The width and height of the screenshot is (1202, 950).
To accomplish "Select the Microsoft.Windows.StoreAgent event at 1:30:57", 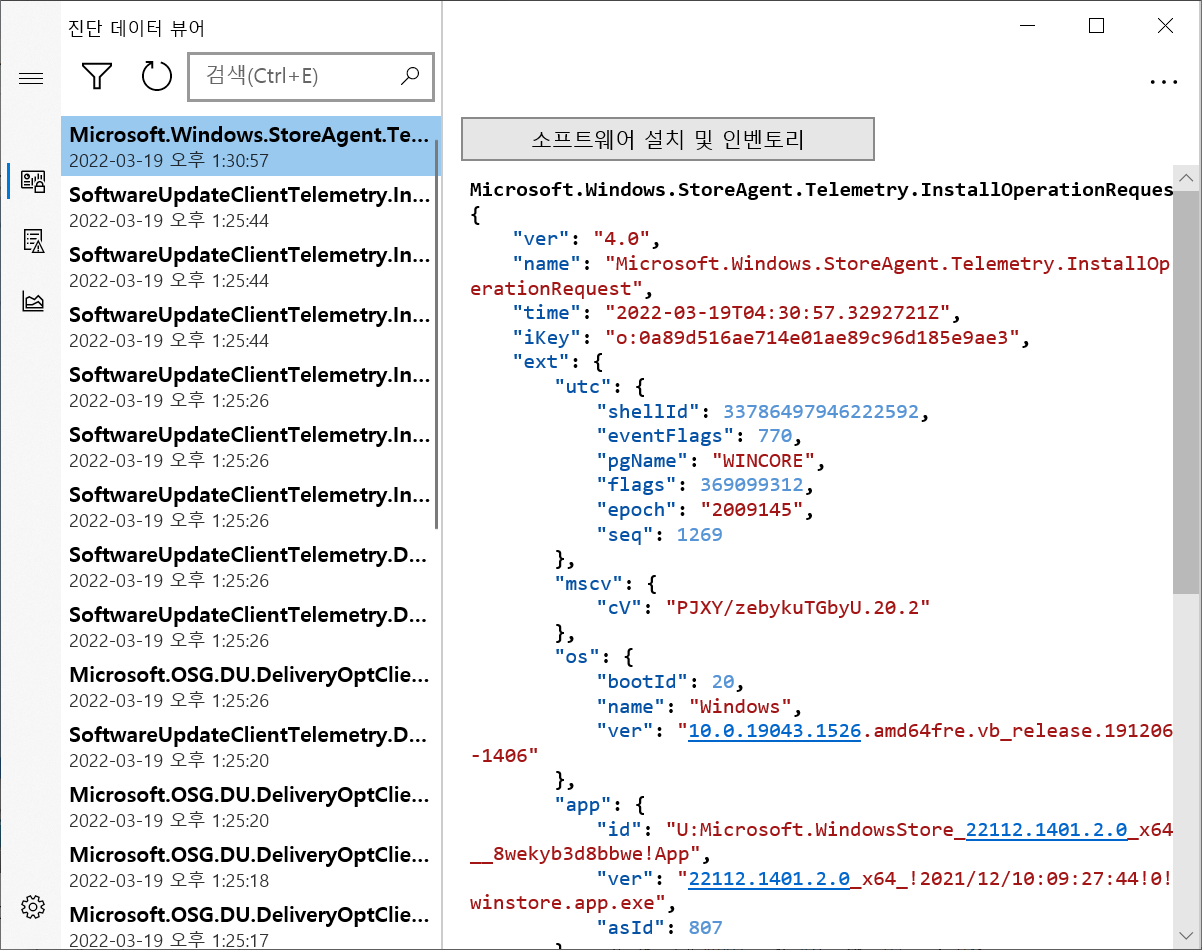I will click(x=250, y=146).
